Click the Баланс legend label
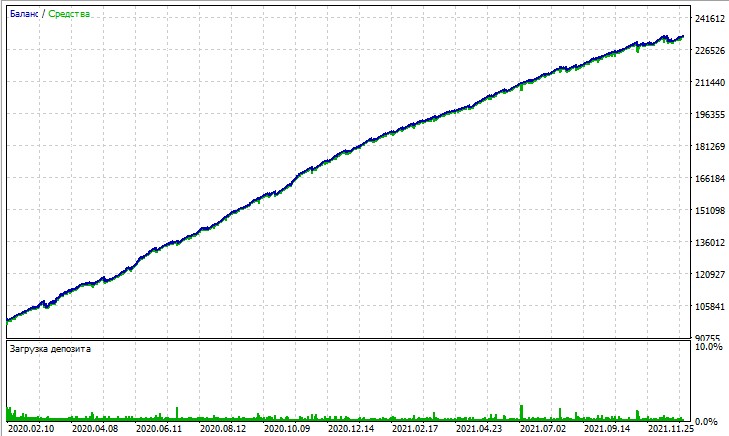The width and height of the screenshot is (729, 436). click(x=24, y=14)
